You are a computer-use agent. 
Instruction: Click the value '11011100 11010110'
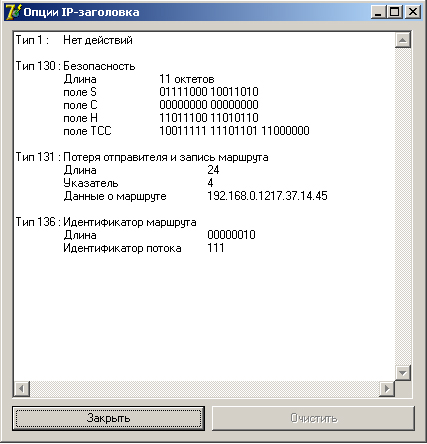coord(209,118)
